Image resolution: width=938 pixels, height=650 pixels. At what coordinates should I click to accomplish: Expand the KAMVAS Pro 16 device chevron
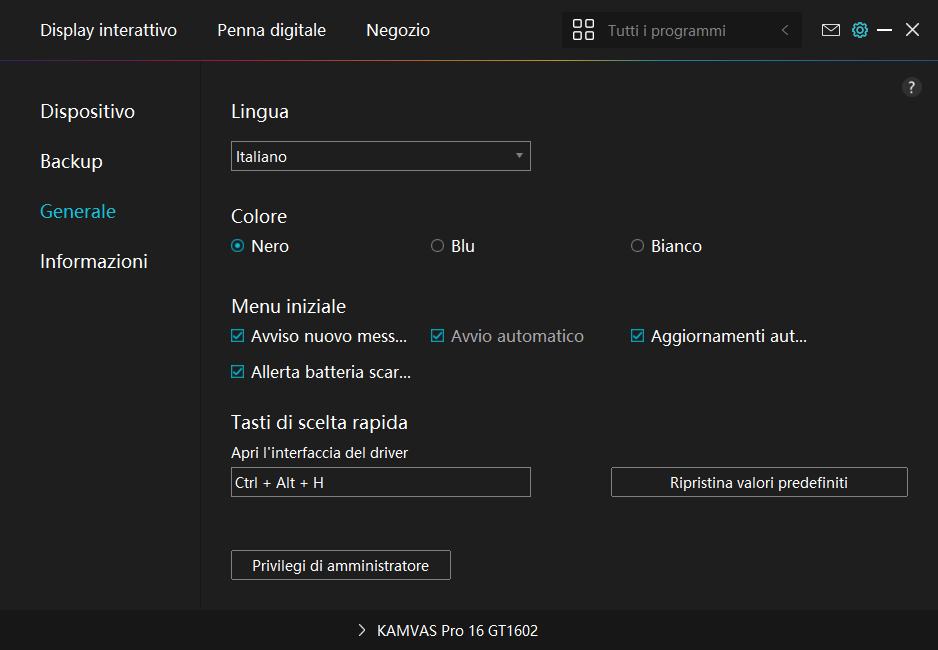click(x=362, y=631)
